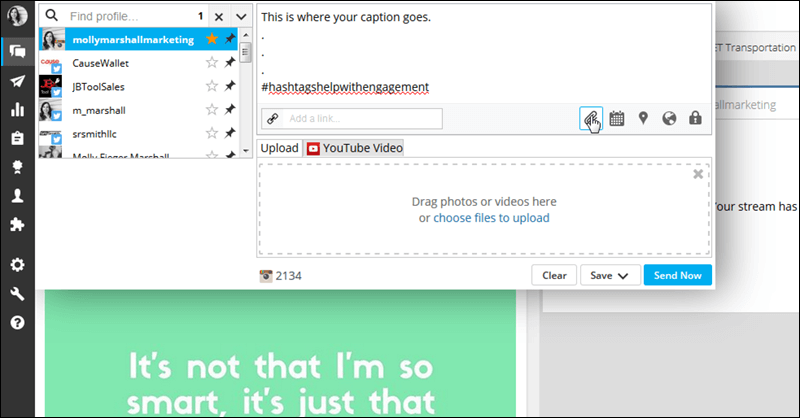Viewport: 800px width, 418px height.
Task: Click the search magnifier in profile picker
Action: 52,15
